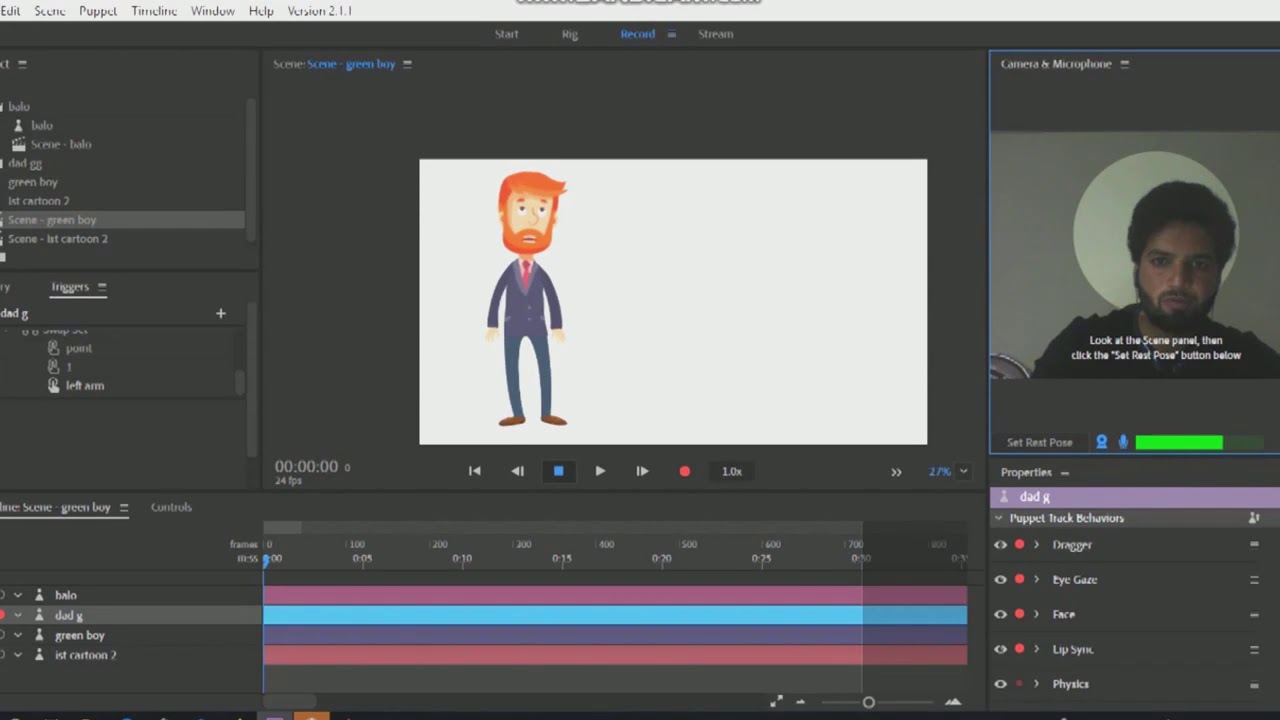Go to the scene start
The width and height of the screenshot is (1280, 720).
tap(474, 471)
